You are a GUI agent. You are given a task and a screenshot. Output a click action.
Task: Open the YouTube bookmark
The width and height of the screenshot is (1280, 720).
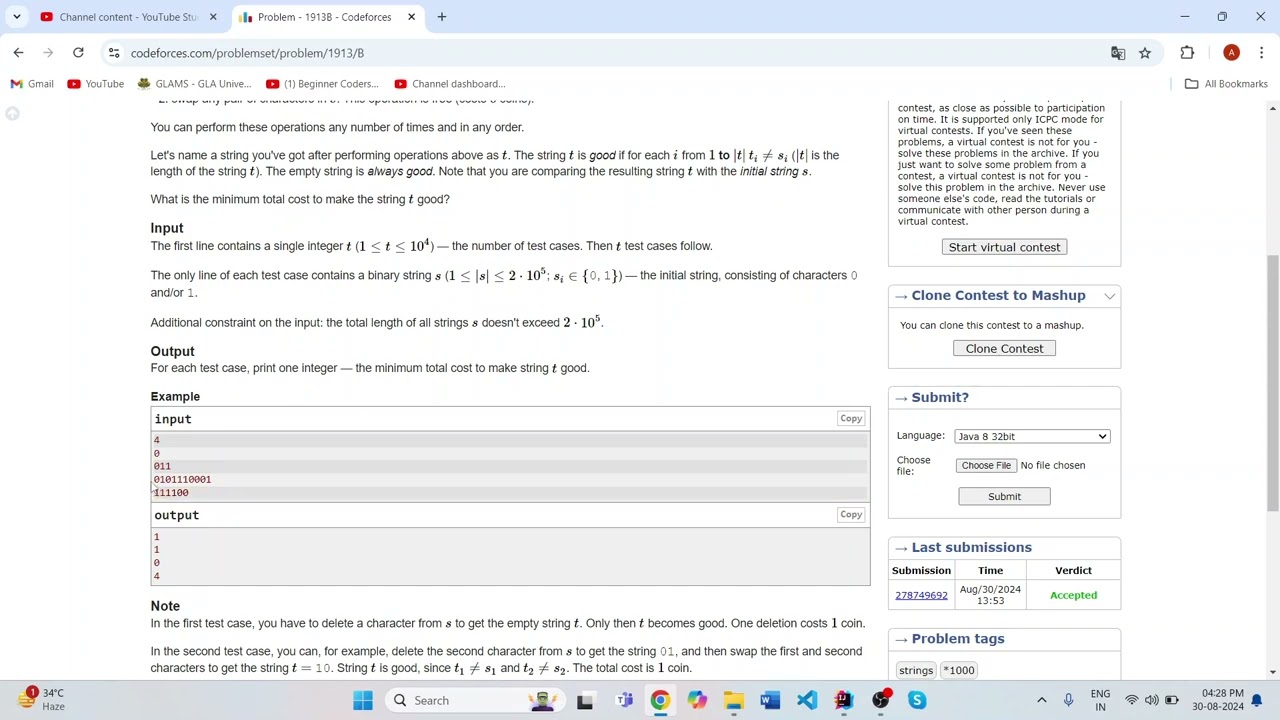95,84
